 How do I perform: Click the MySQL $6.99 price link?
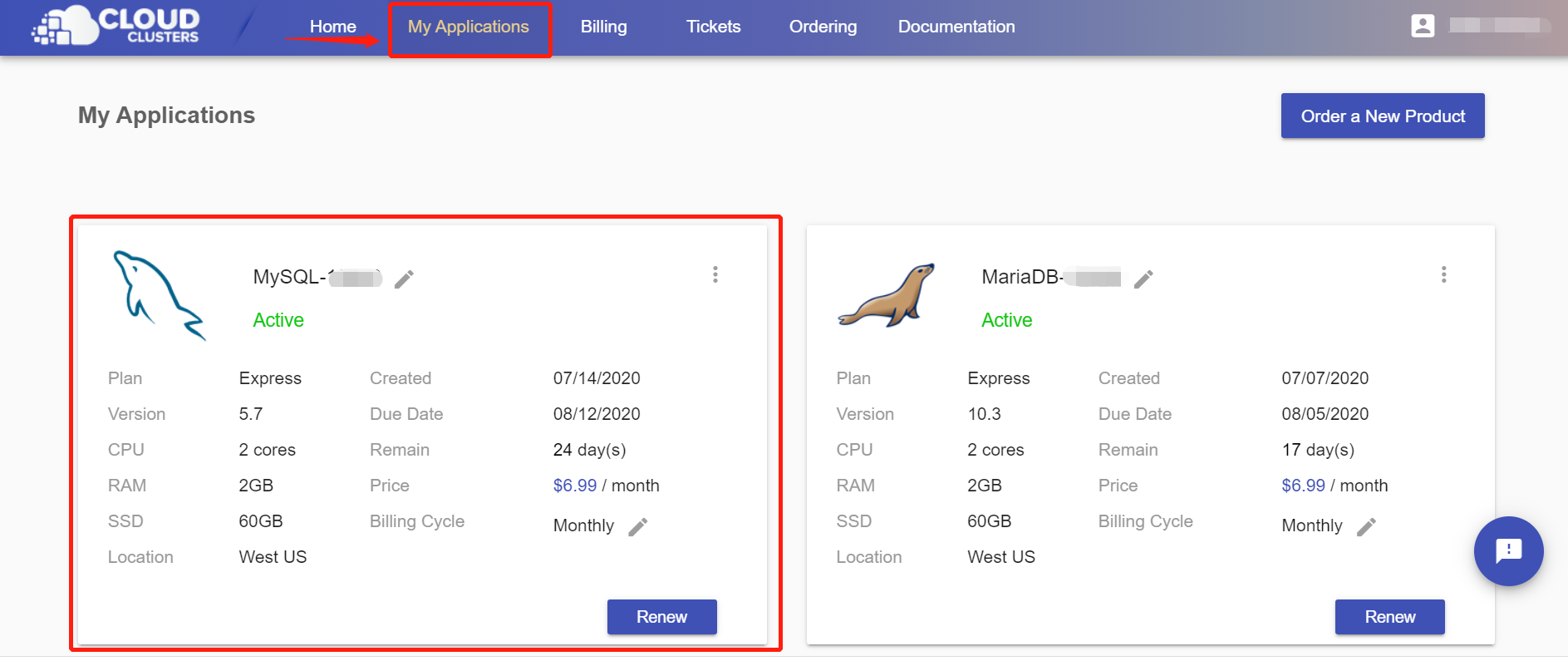[x=575, y=486]
